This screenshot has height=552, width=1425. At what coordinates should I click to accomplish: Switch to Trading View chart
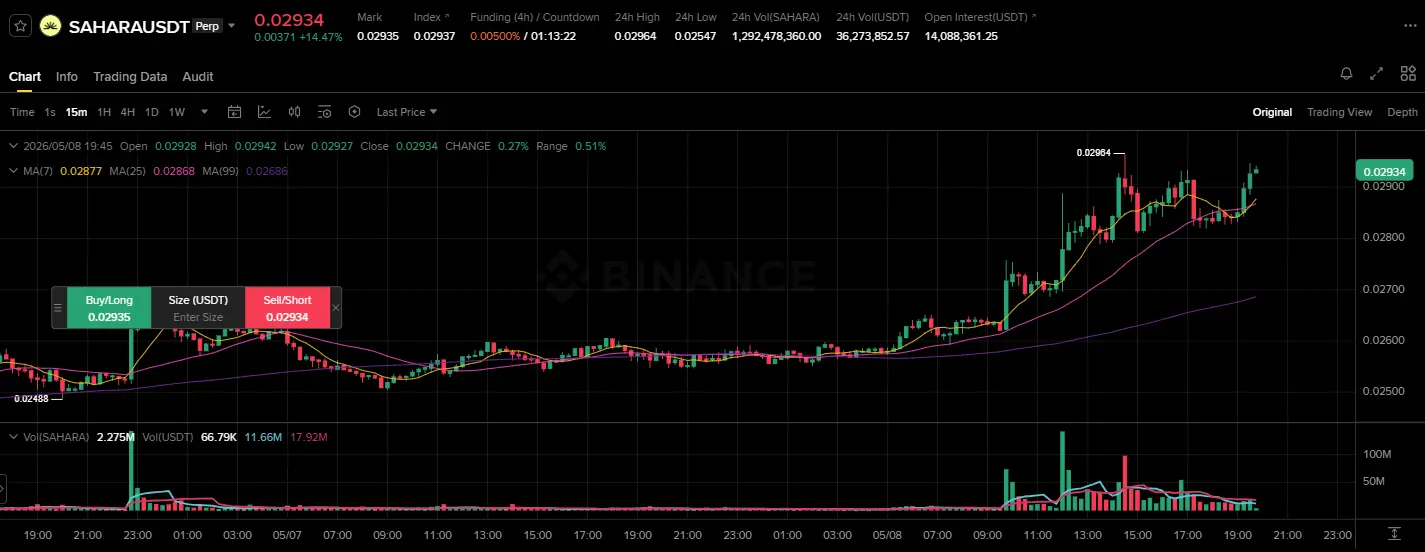(x=1339, y=112)
